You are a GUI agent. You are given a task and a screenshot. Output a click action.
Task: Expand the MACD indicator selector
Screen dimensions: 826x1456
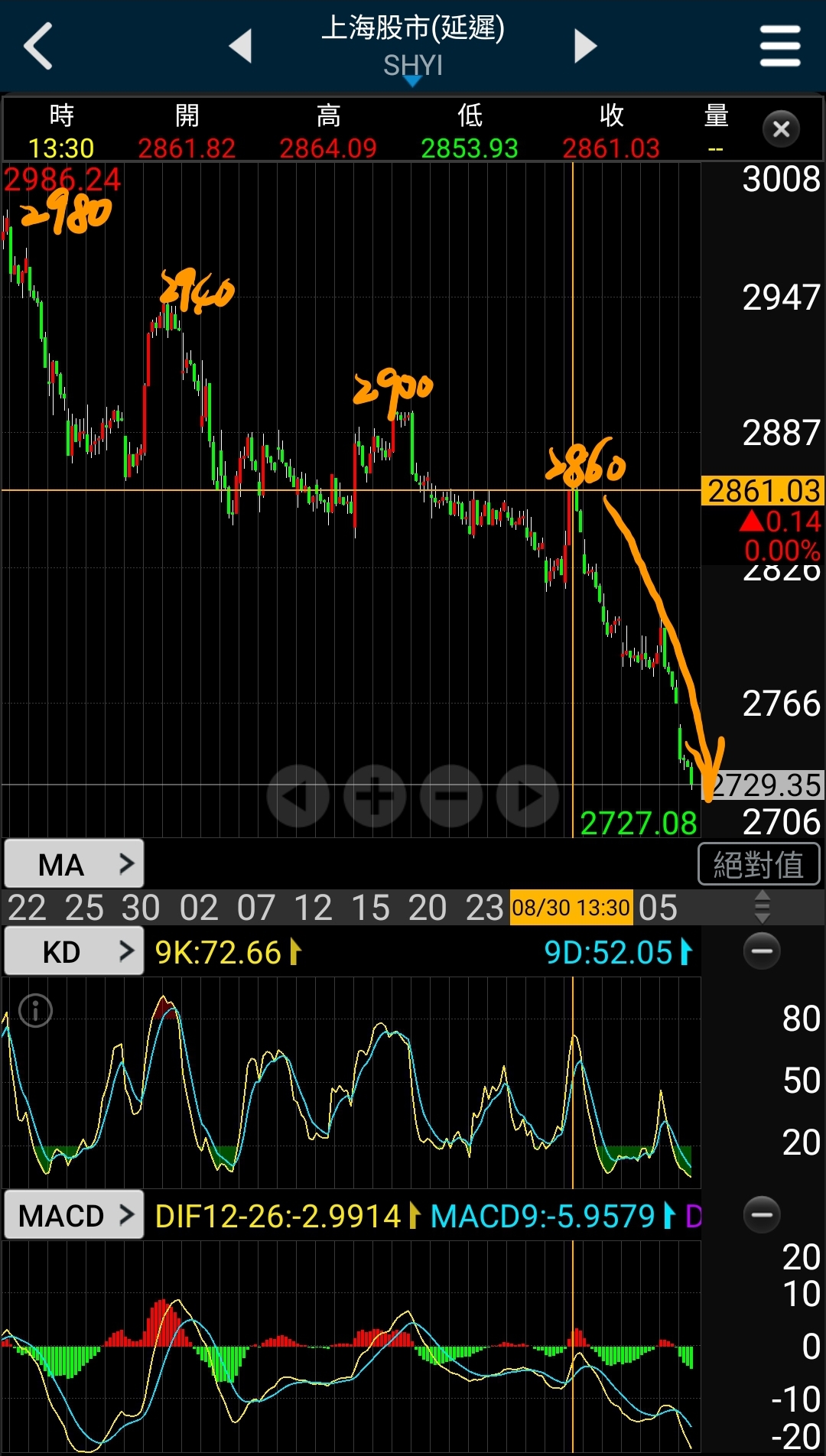[74, 1215]
